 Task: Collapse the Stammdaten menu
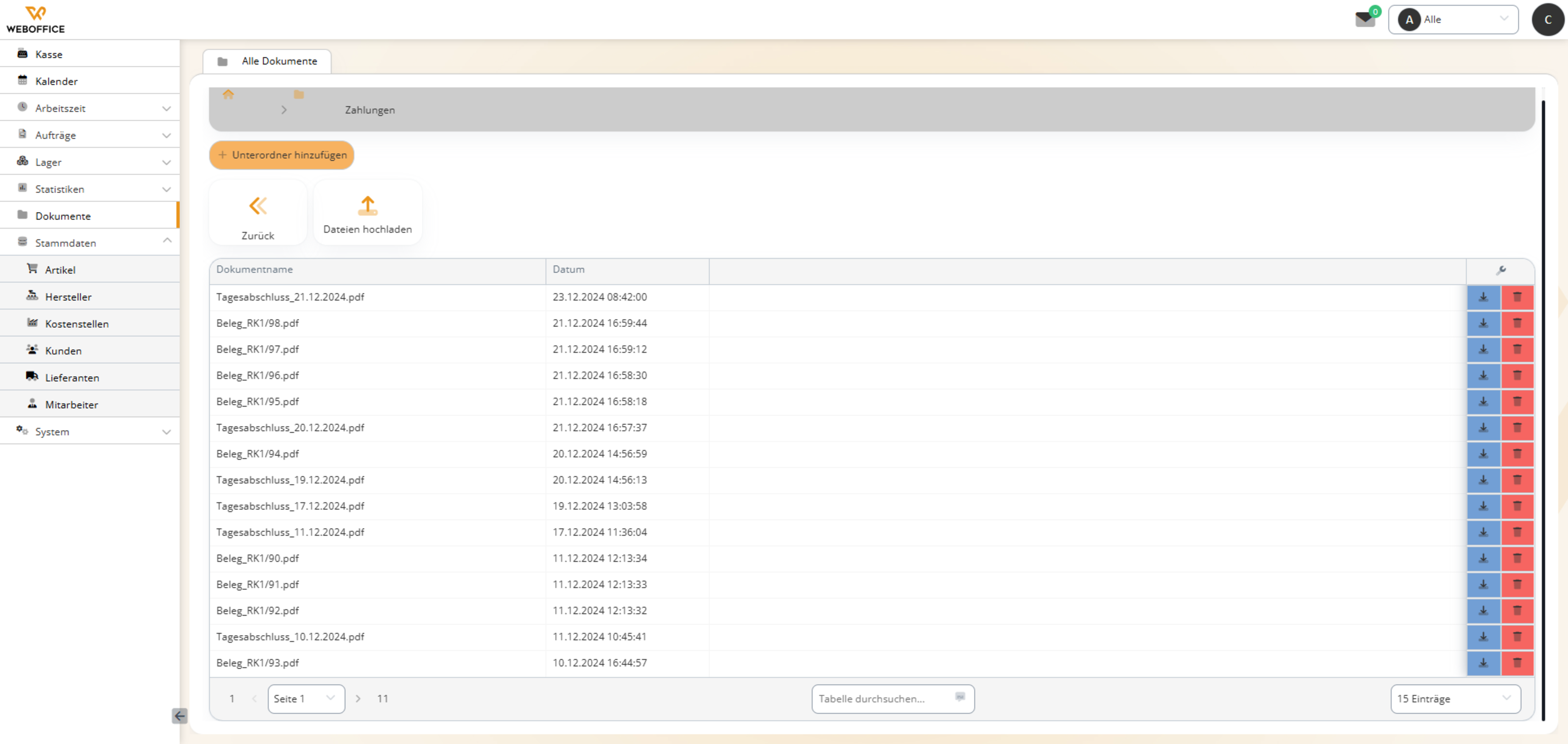pyautogui.click(x=90, y=242)
